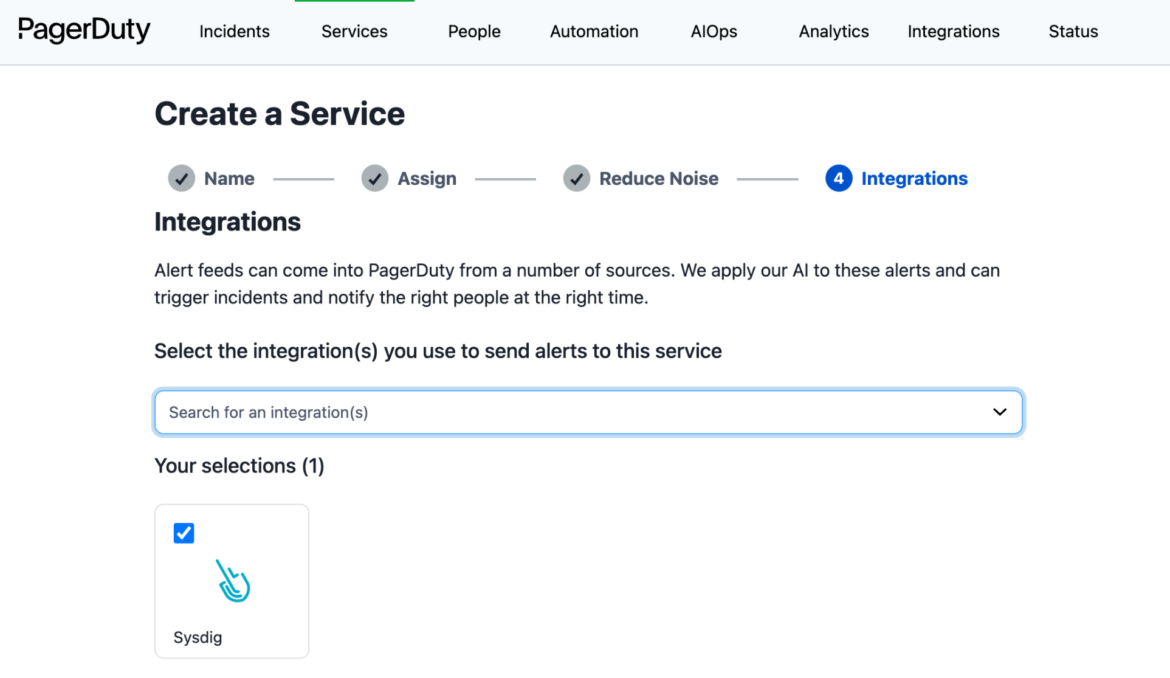Click the PagerDuty logo
1170x678 pixels.
(x=84, y=31)
